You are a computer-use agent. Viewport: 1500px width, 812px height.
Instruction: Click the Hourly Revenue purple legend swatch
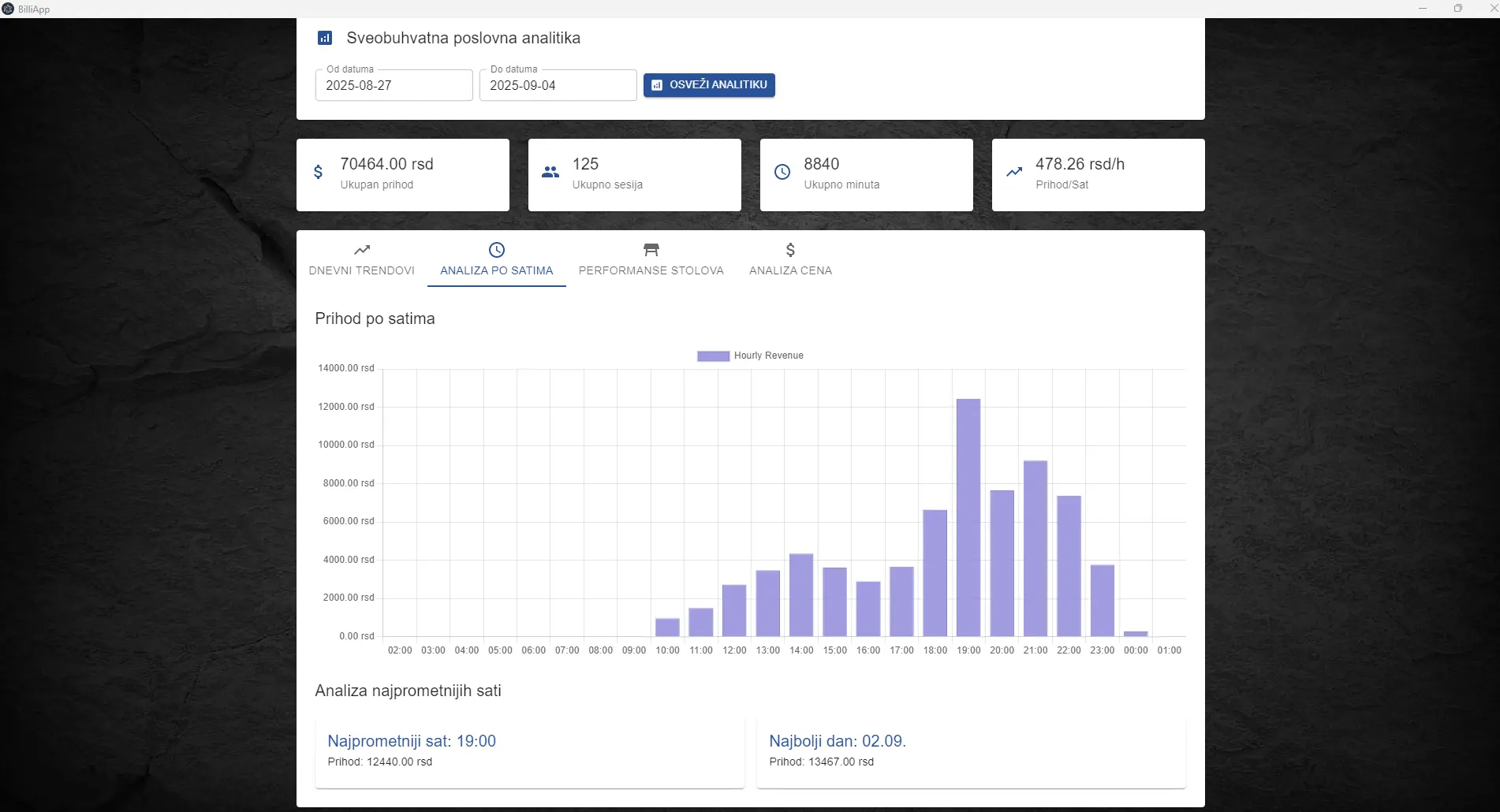(x=713, y=356)
